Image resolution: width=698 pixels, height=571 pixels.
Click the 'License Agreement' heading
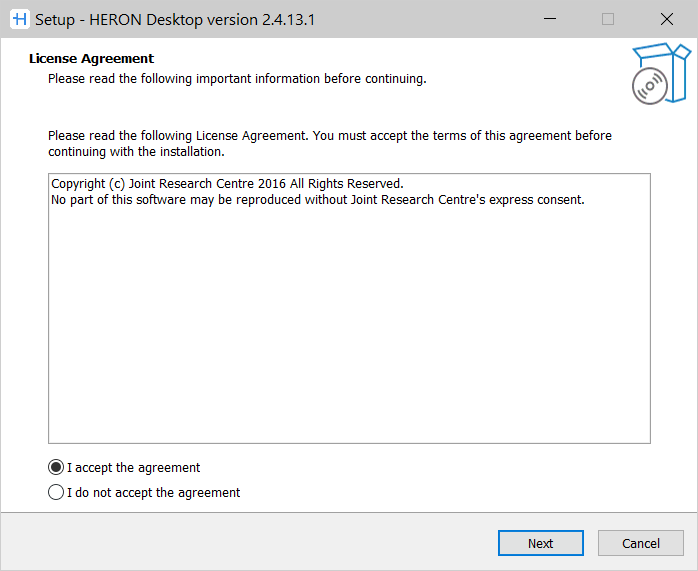tap(91, 59)
